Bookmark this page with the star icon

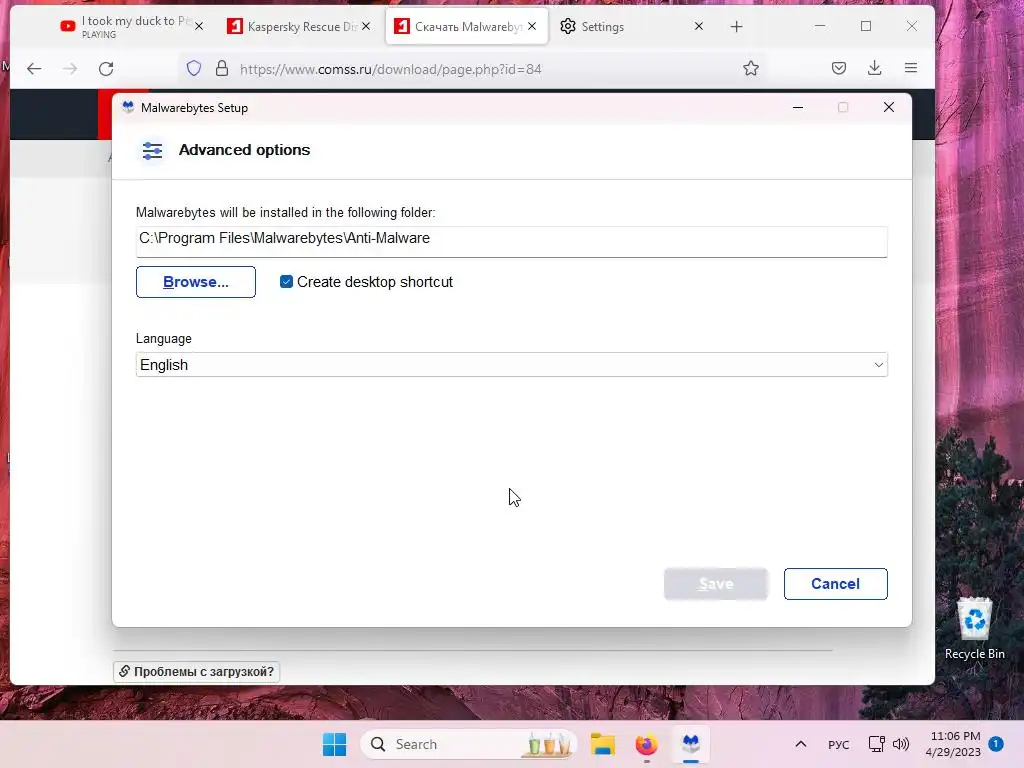[751, 69]
